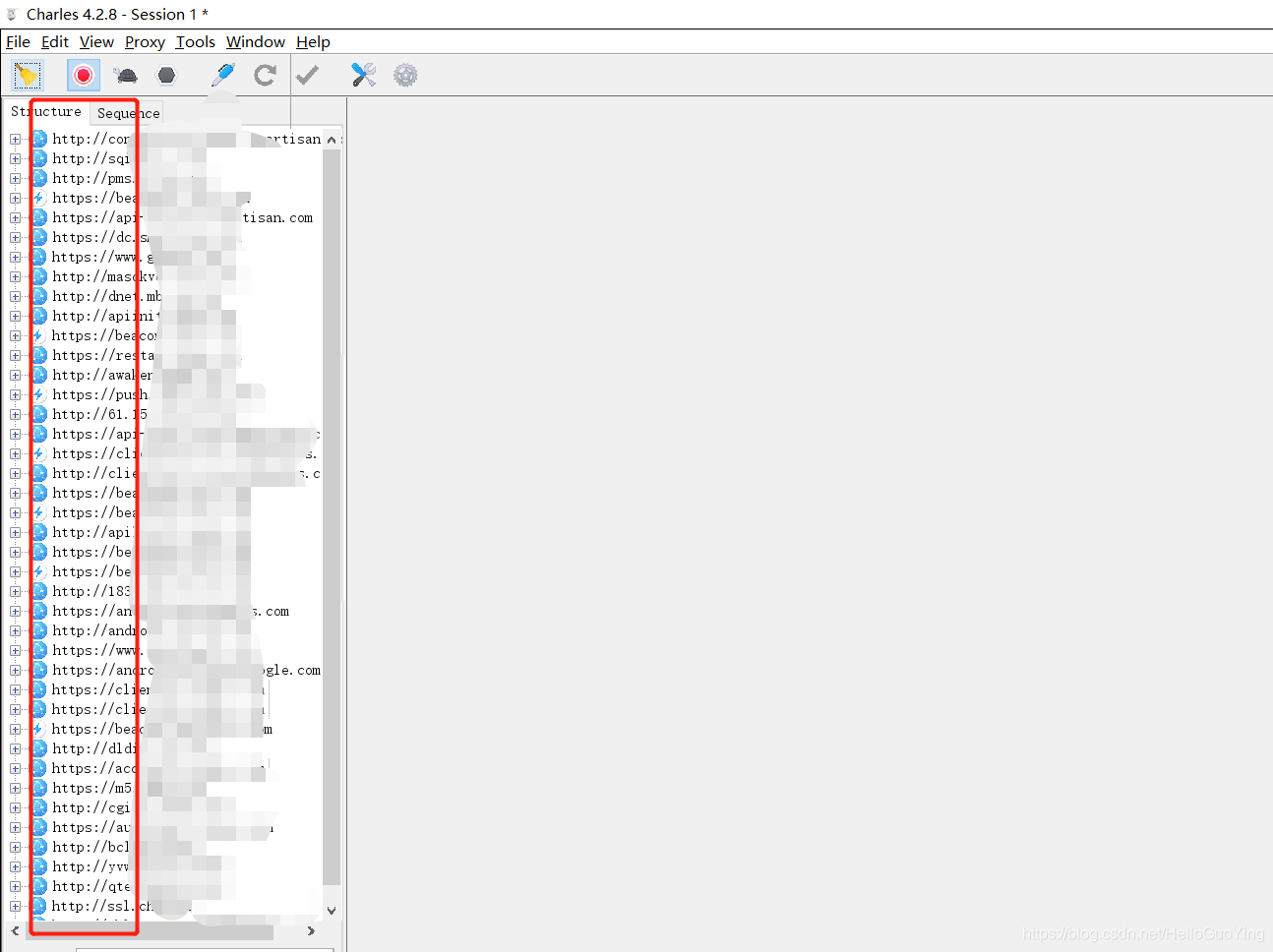Click the lightning icon beside https://beac
Image resolution: width=1273 pixels, height=952 pixels.
(x=39, y=729)
